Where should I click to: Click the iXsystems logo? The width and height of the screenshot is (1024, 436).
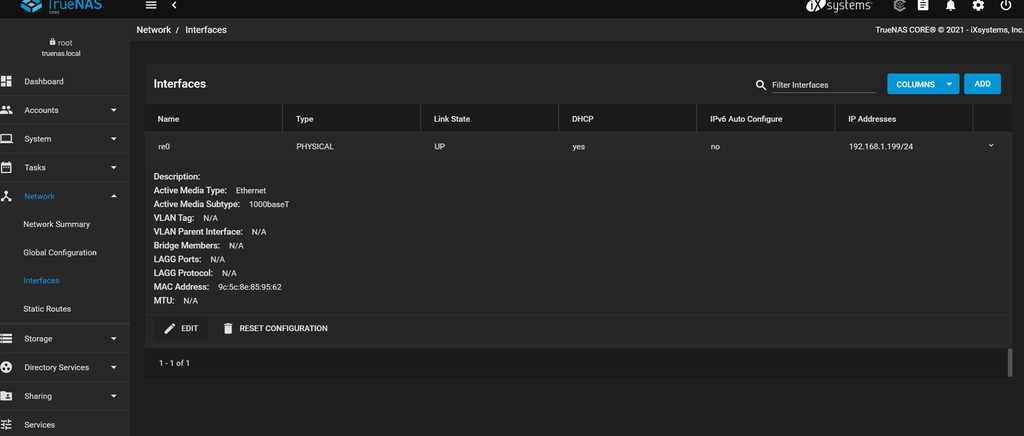842,6
